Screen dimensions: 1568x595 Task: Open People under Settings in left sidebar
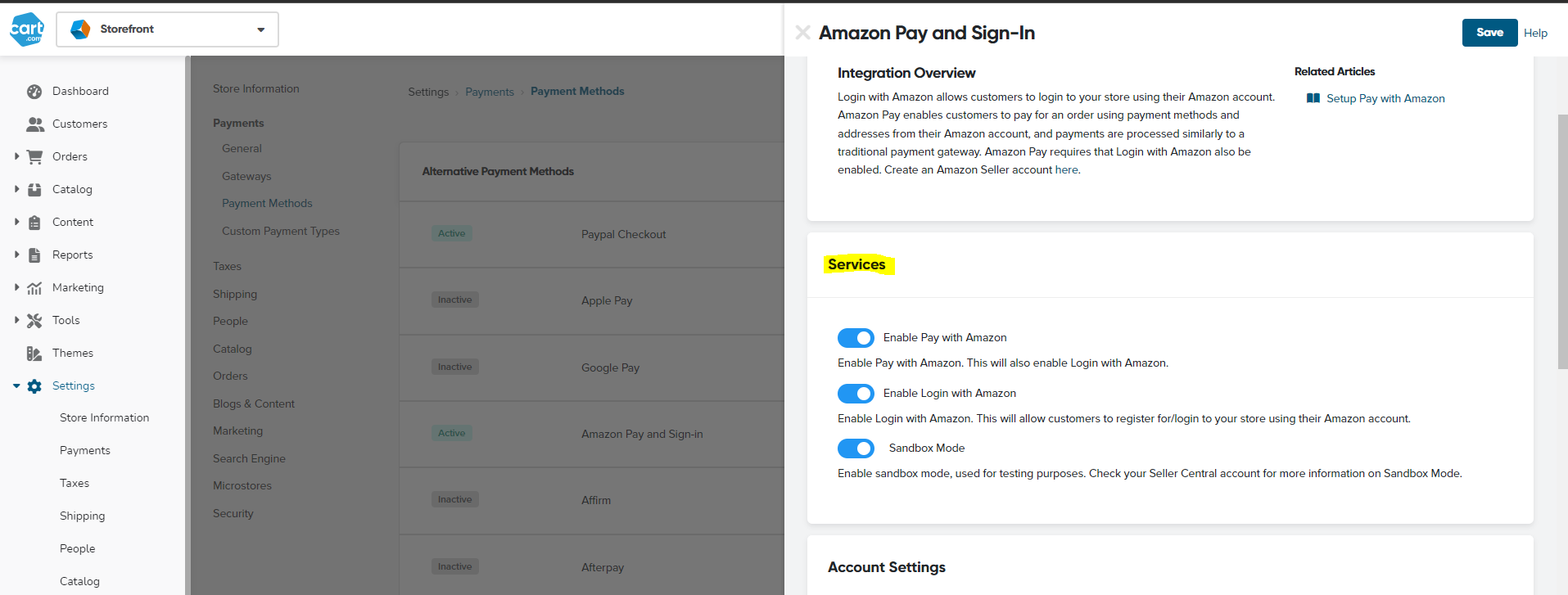tap(77, 548)
